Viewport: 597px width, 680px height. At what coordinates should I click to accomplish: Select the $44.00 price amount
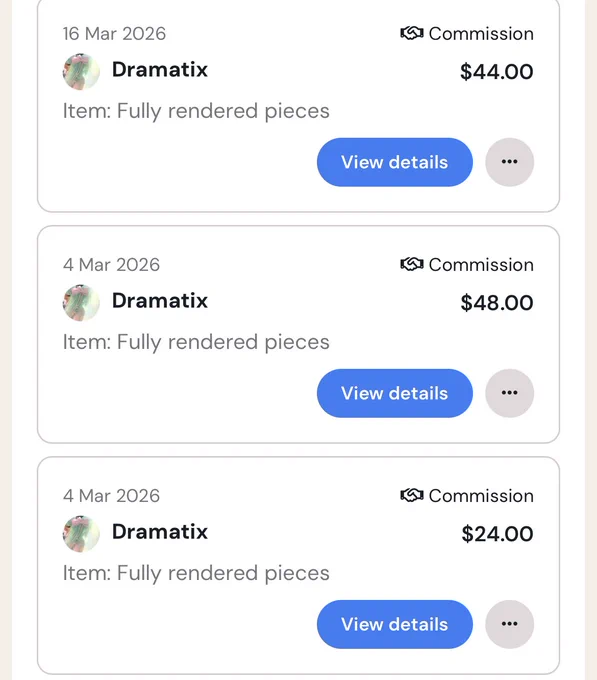coord(497,72)
